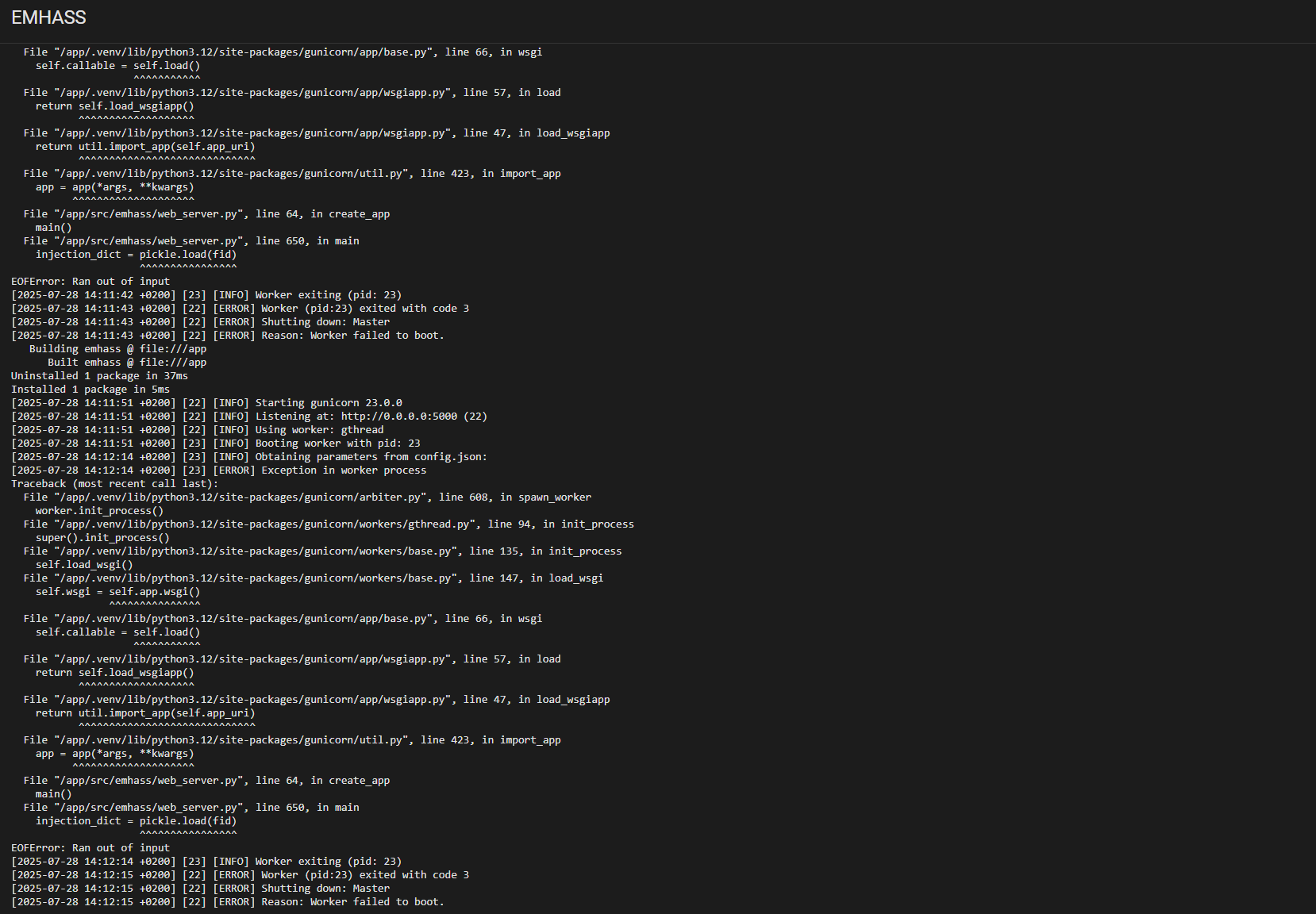The image size is (1316, 914).
Task: Select the 'worker.init_process()' code line
Action: click(99, 511)
